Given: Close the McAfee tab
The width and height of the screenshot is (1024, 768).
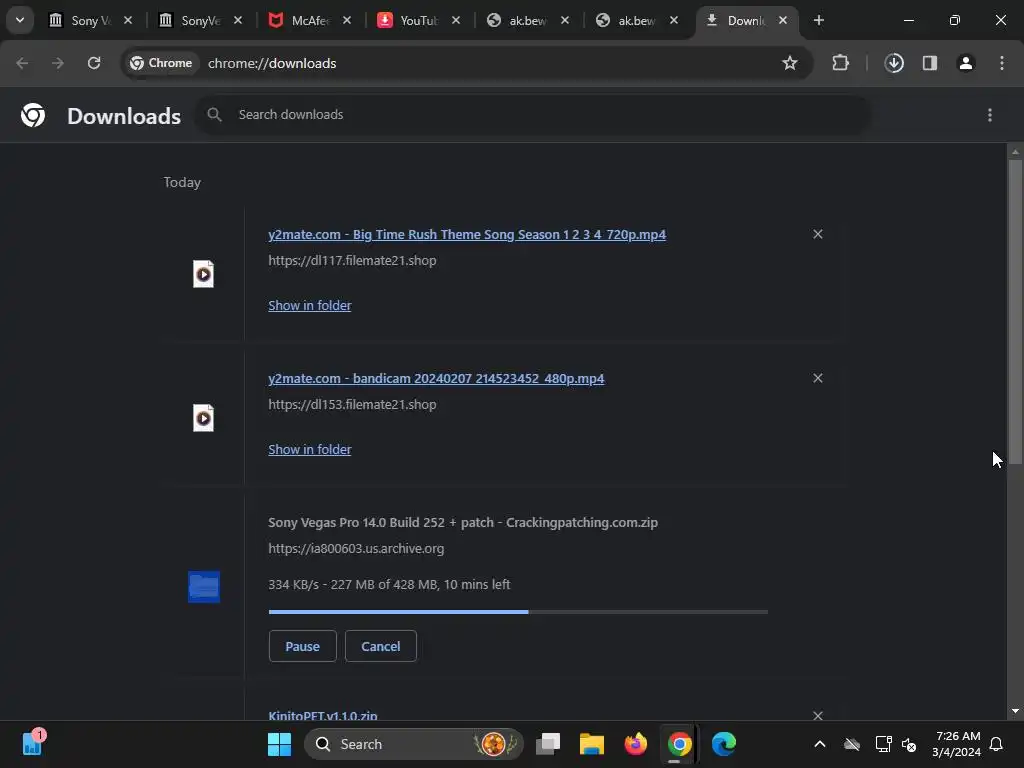Looking at the screenshot, I should [347, 20].
